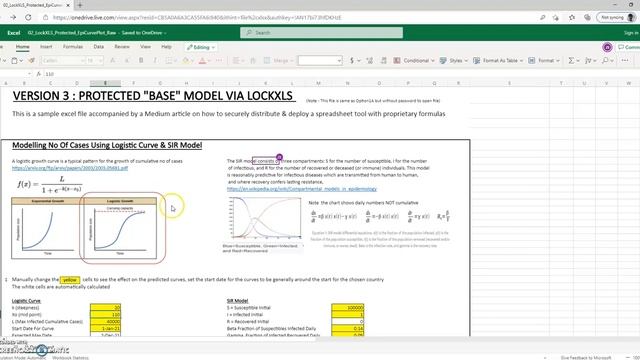Click the Logistic Growth chart image
The width and height of the screenshot is (640, 360).
pos(120,228)
